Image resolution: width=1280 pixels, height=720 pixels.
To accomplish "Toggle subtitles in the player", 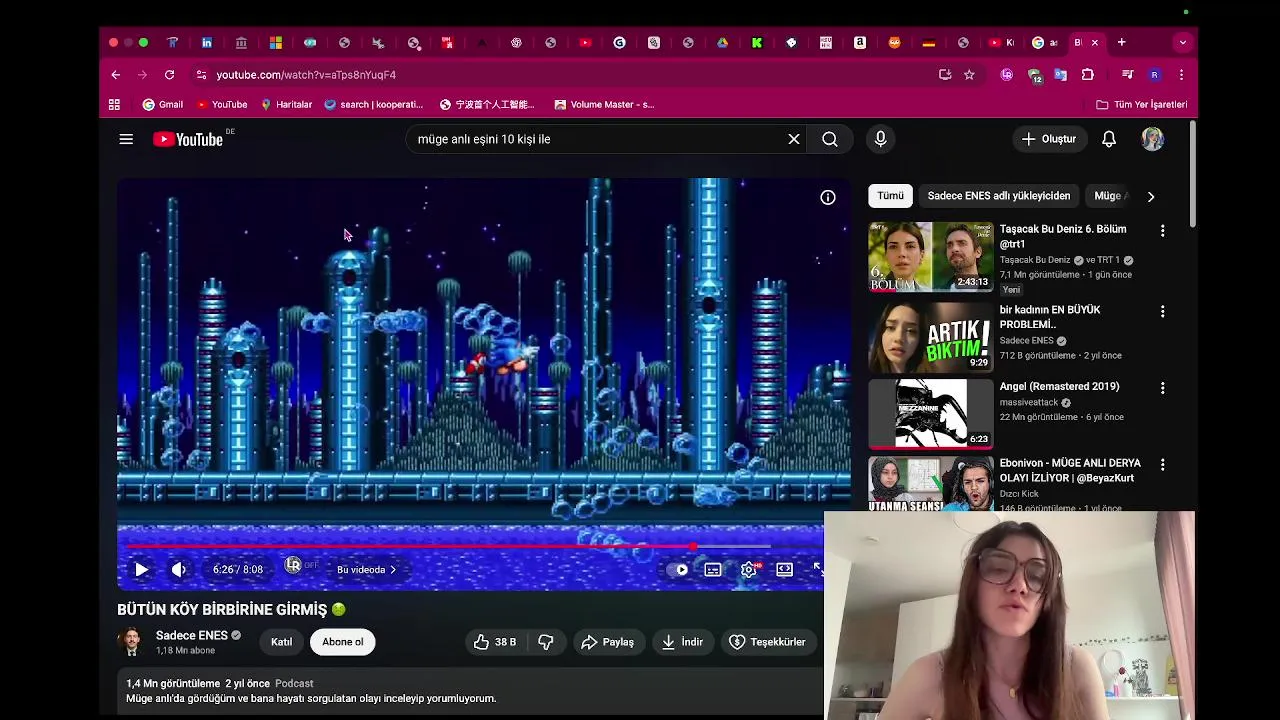I will (x=713, y=570).
